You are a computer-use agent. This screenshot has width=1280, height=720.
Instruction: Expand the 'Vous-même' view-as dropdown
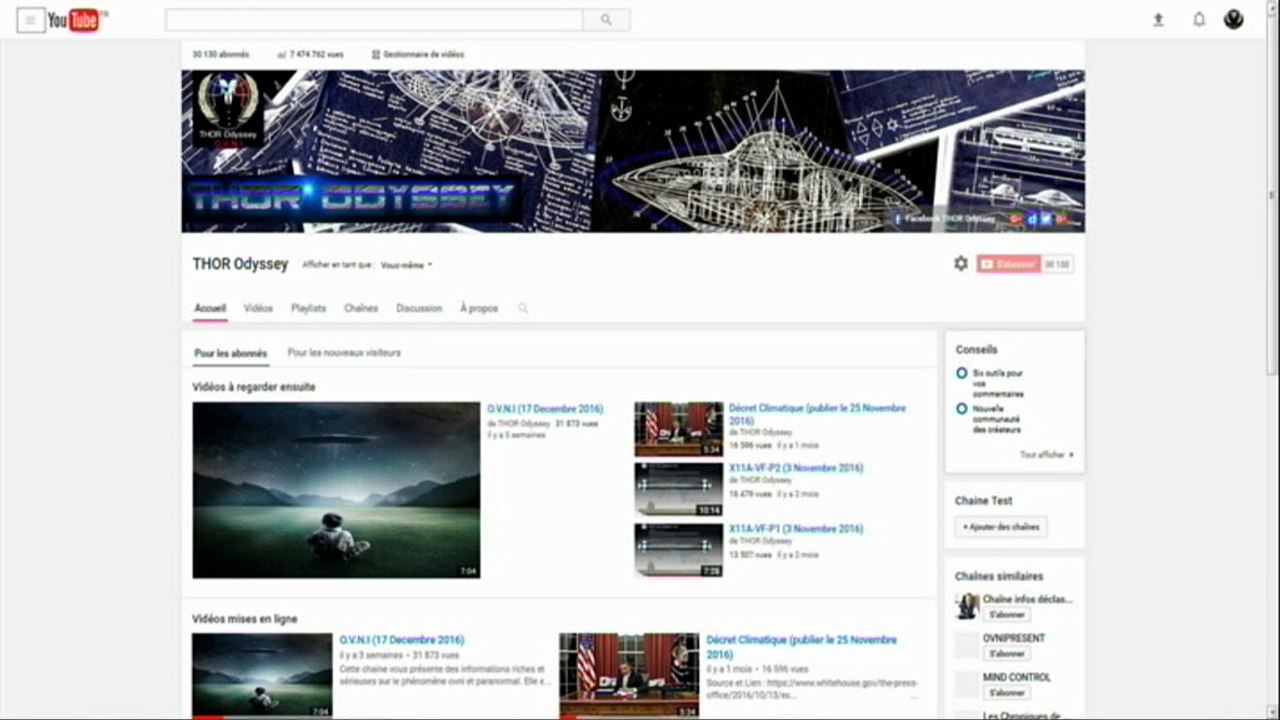point(407,266)
